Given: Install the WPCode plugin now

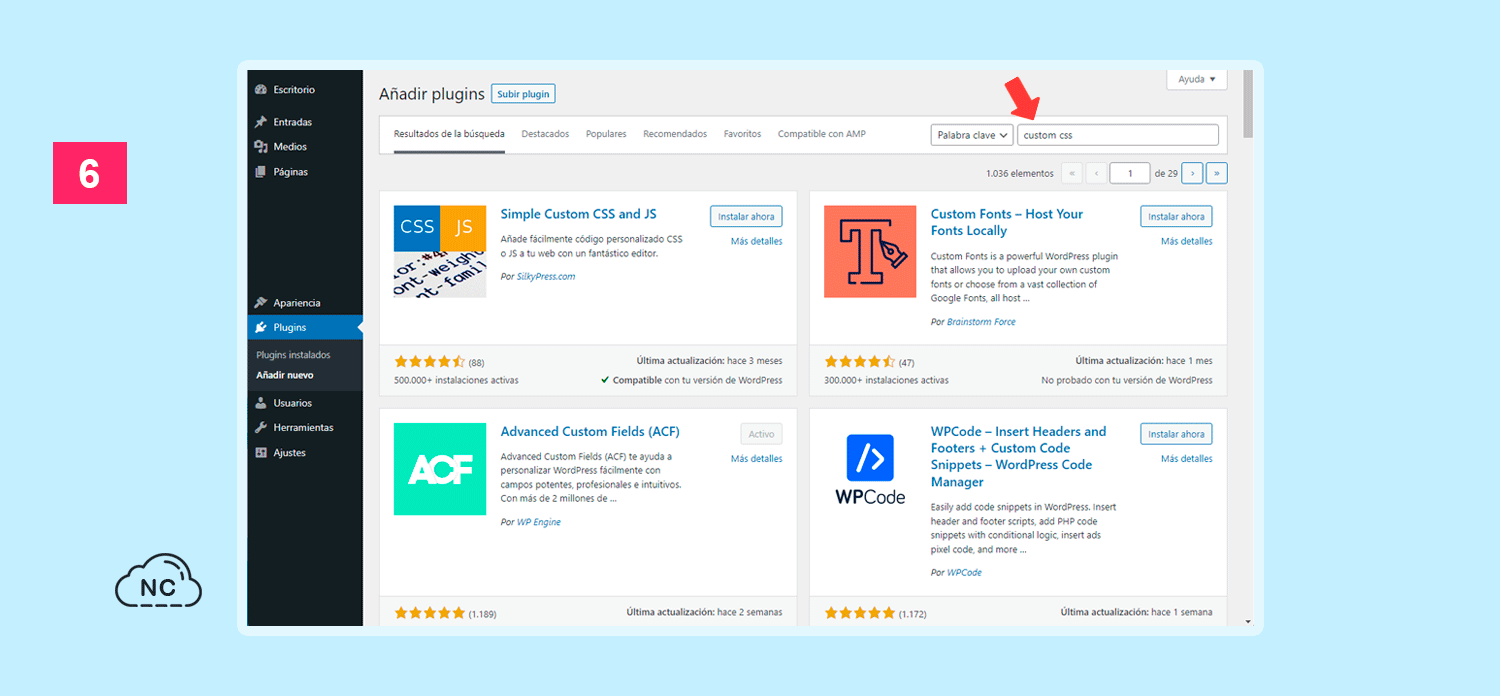Looking at the screenshot, I should point(1176,434).
